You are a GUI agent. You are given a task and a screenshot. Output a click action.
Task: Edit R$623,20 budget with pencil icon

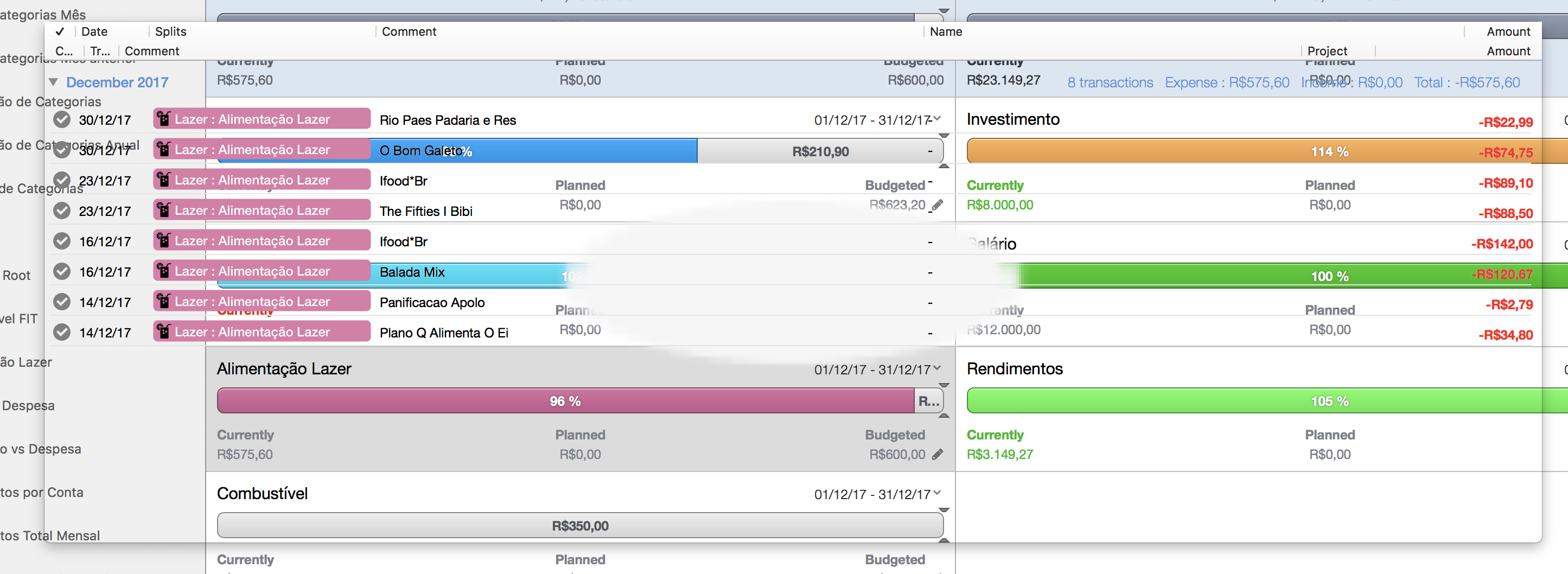coord(938,205)
